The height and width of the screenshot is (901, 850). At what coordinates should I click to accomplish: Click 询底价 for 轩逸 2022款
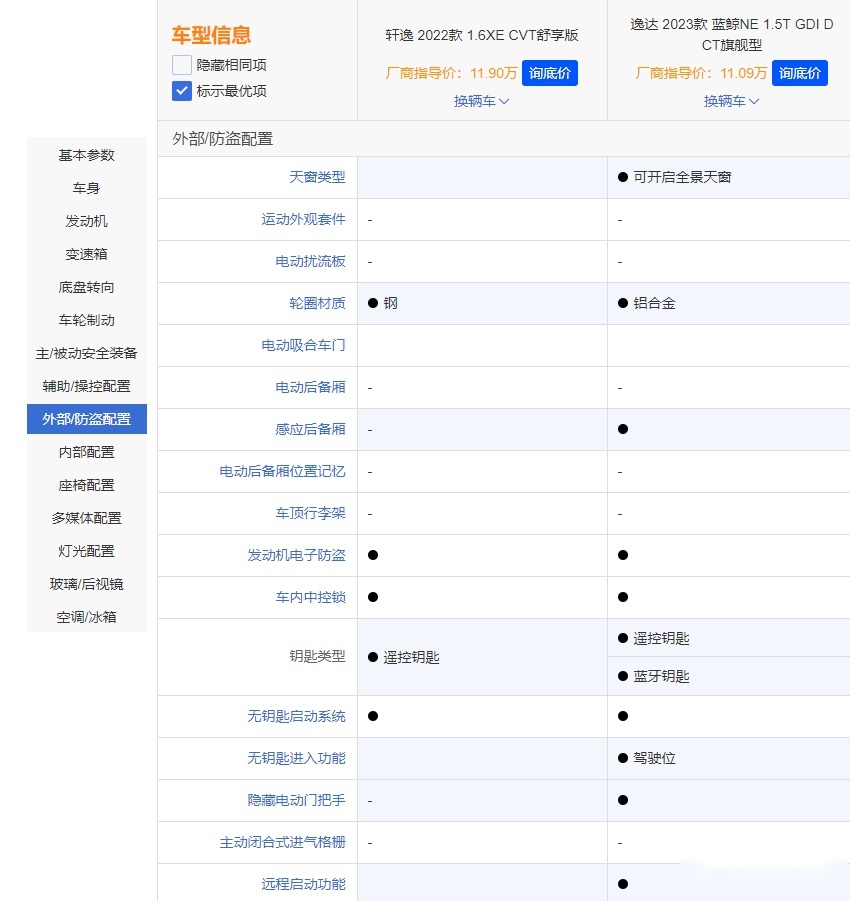pos(549,73)
